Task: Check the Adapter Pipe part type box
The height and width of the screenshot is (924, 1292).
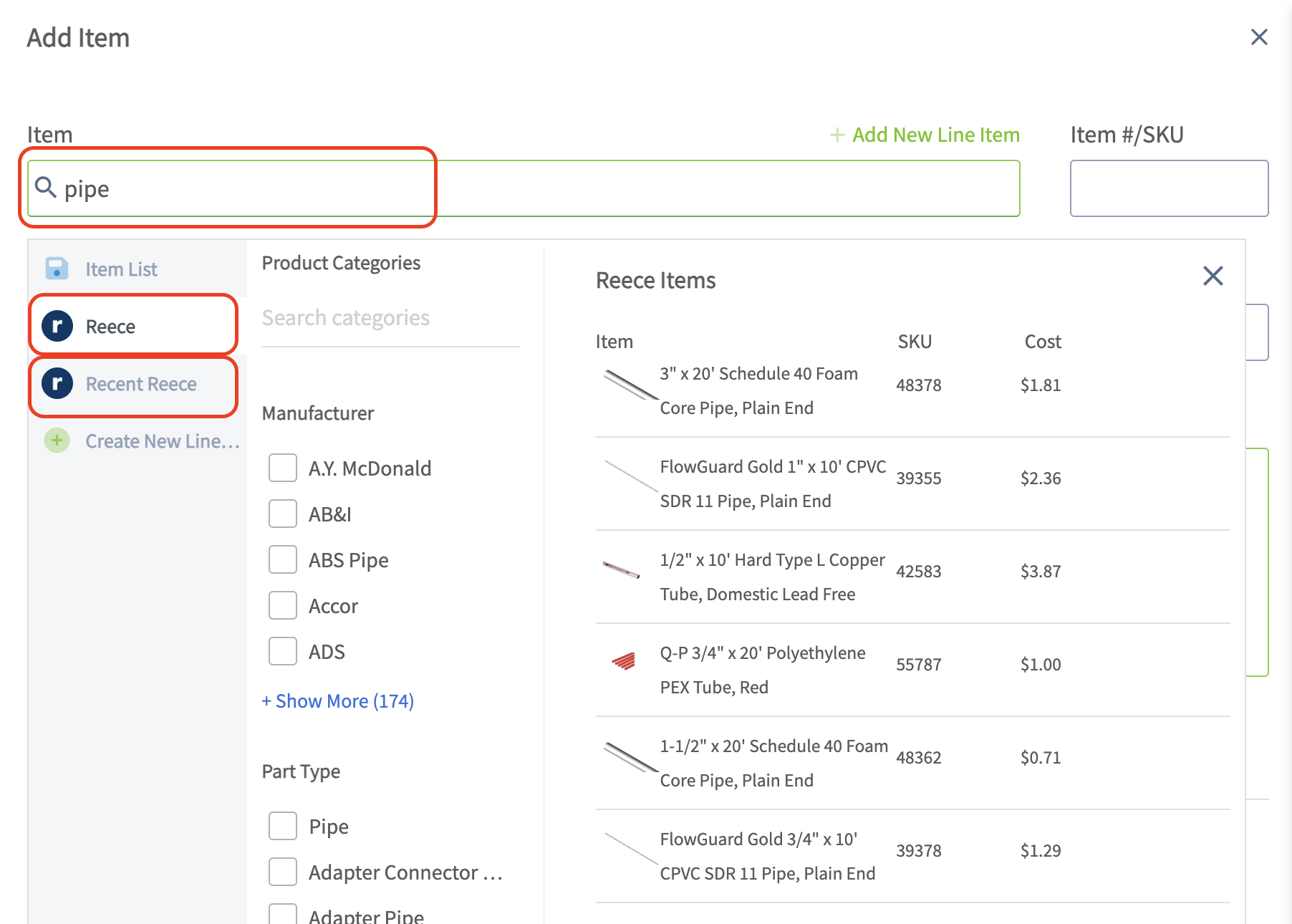Action: pyautogui.click(x=283, y=914)
